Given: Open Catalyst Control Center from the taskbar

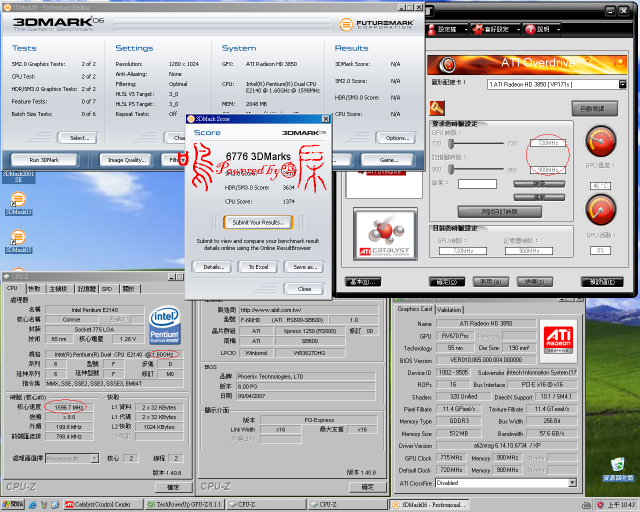Looking at the screenshot, I should (x=104, y=505).
